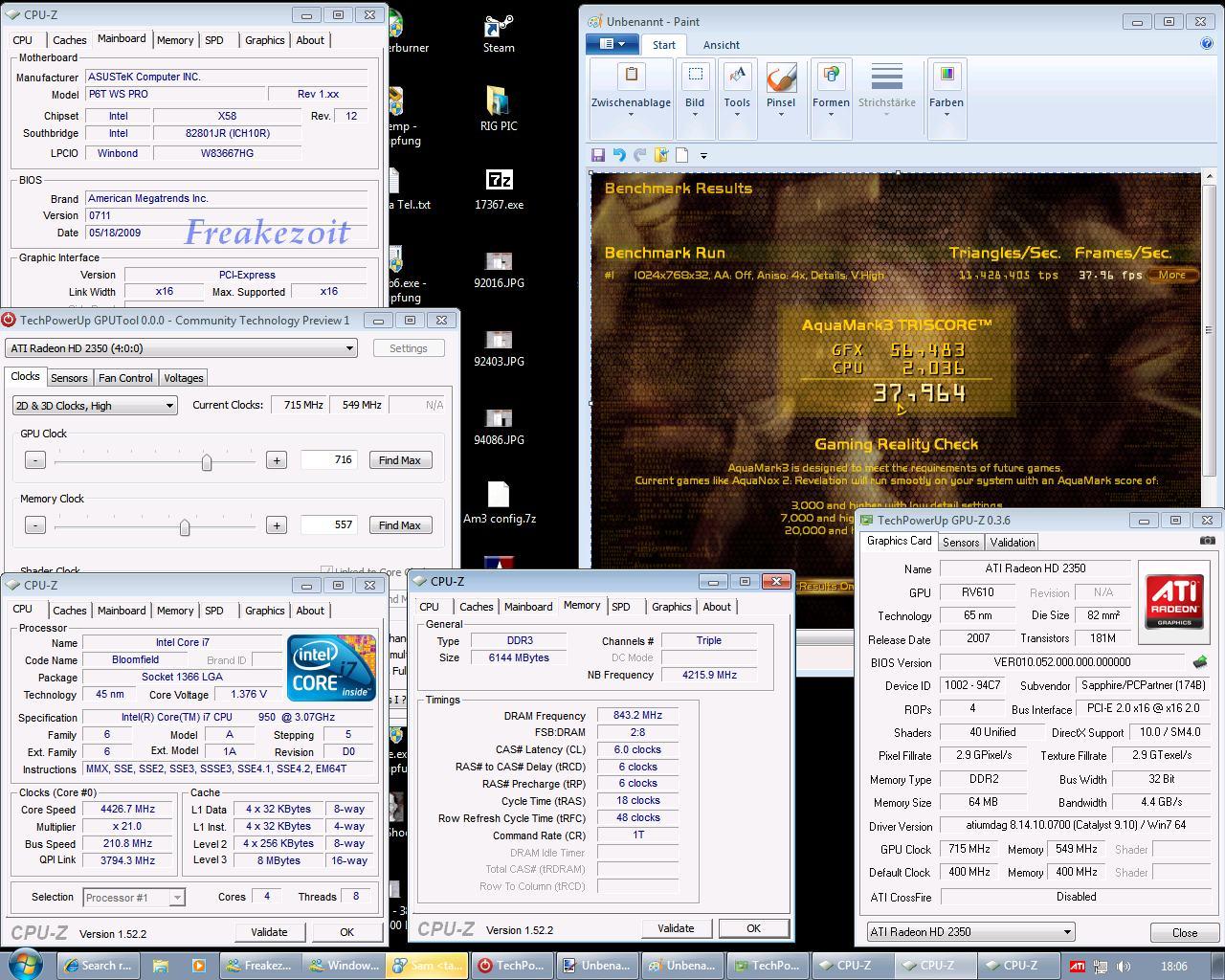Open the Sensors tab in GPU-Z
1225x980 pixels.
click(961, 542)
